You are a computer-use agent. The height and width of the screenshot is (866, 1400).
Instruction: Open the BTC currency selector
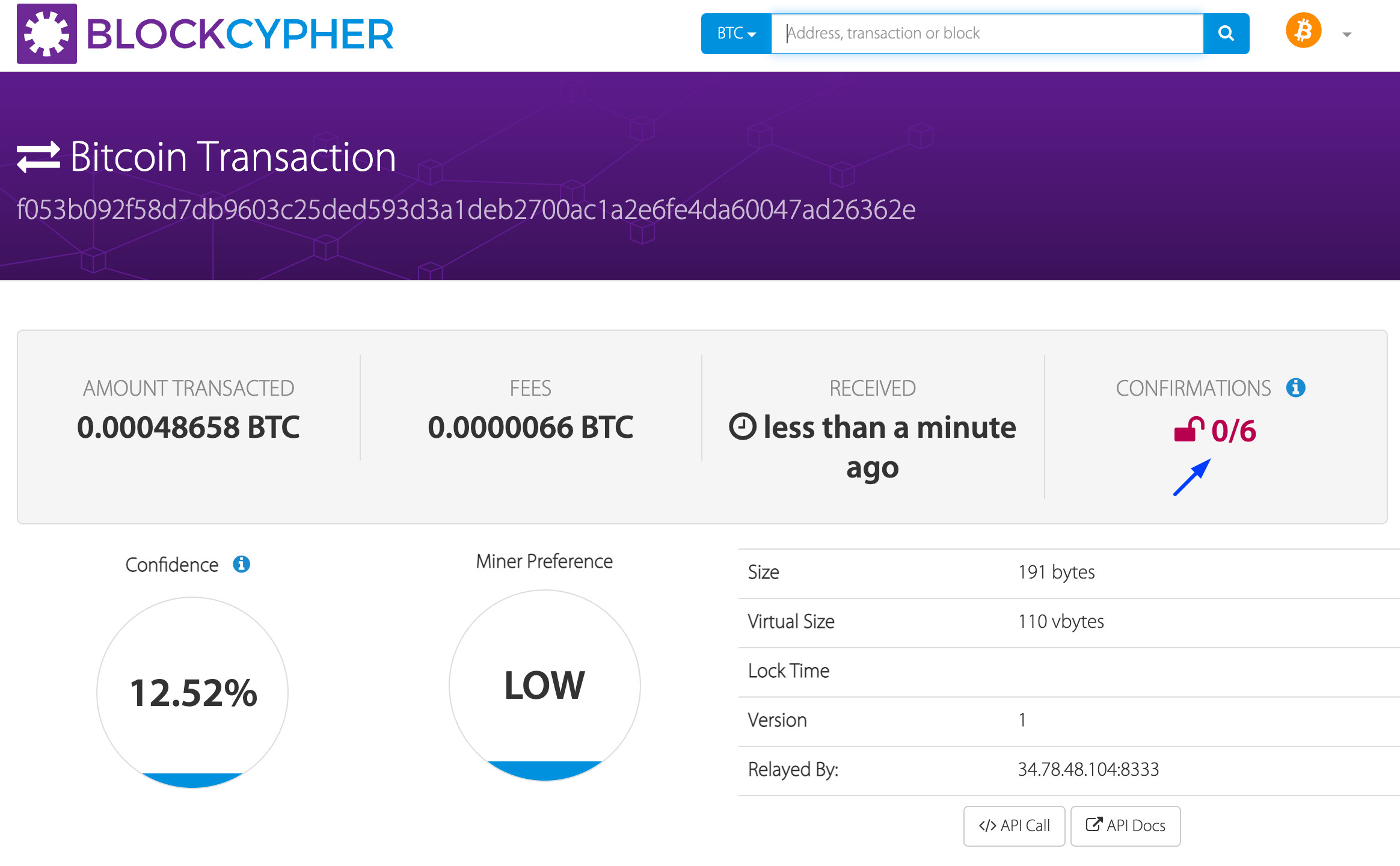tap(735, 33)
